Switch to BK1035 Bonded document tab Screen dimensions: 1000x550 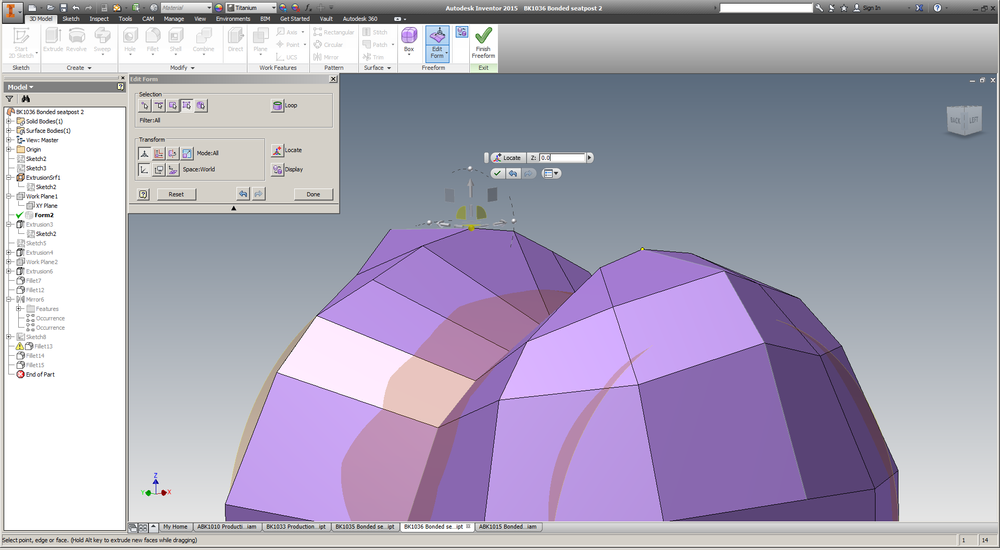tap(365, 527)
